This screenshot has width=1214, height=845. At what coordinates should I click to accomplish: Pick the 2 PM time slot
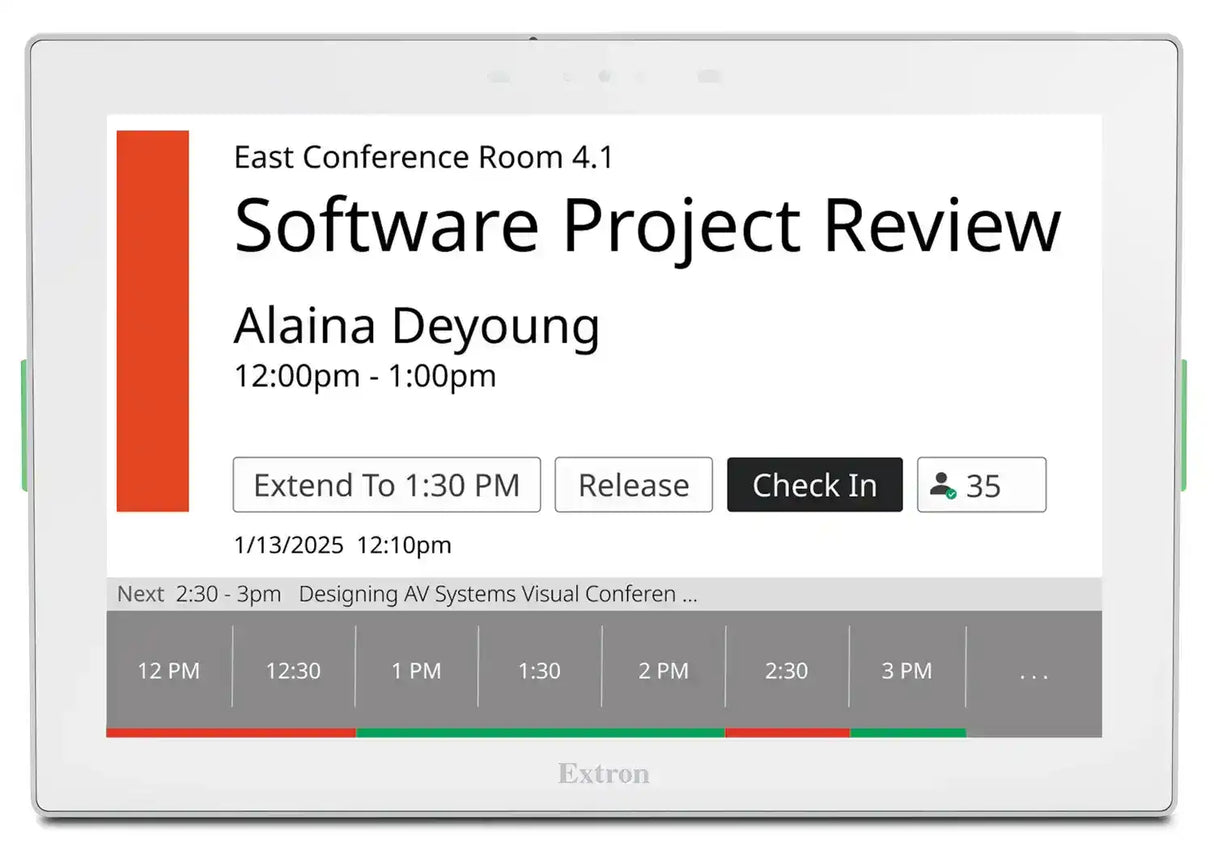click(663, 671)
